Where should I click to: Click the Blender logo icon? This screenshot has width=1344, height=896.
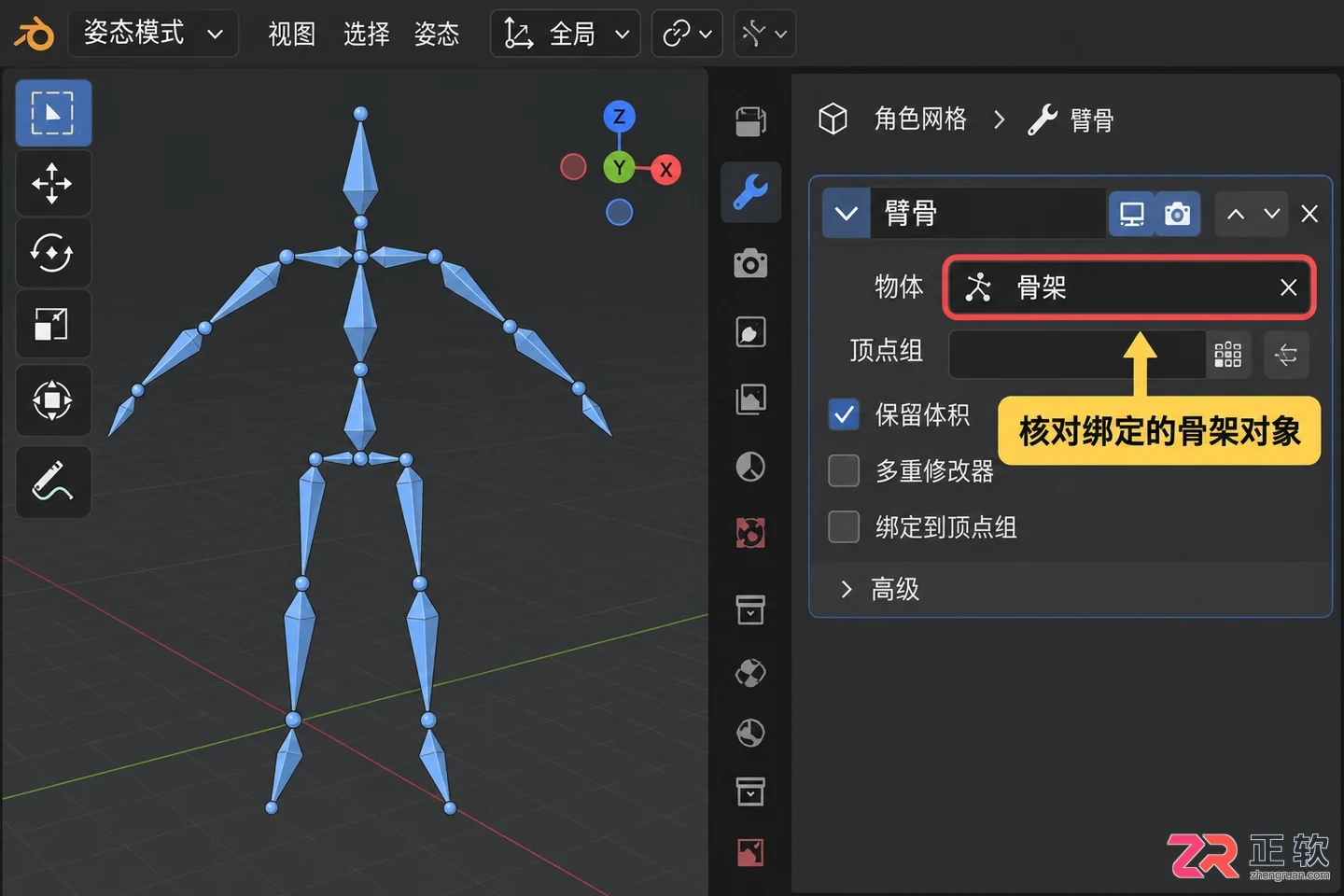click(35, 35)
